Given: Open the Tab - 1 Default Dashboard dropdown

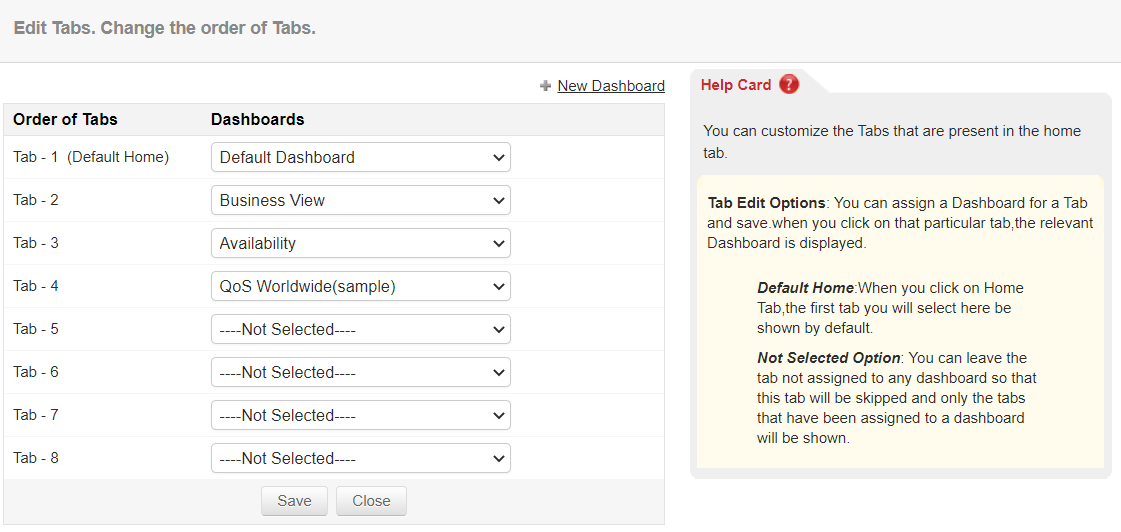Looking at the screenshot, I should click(360, 157).
